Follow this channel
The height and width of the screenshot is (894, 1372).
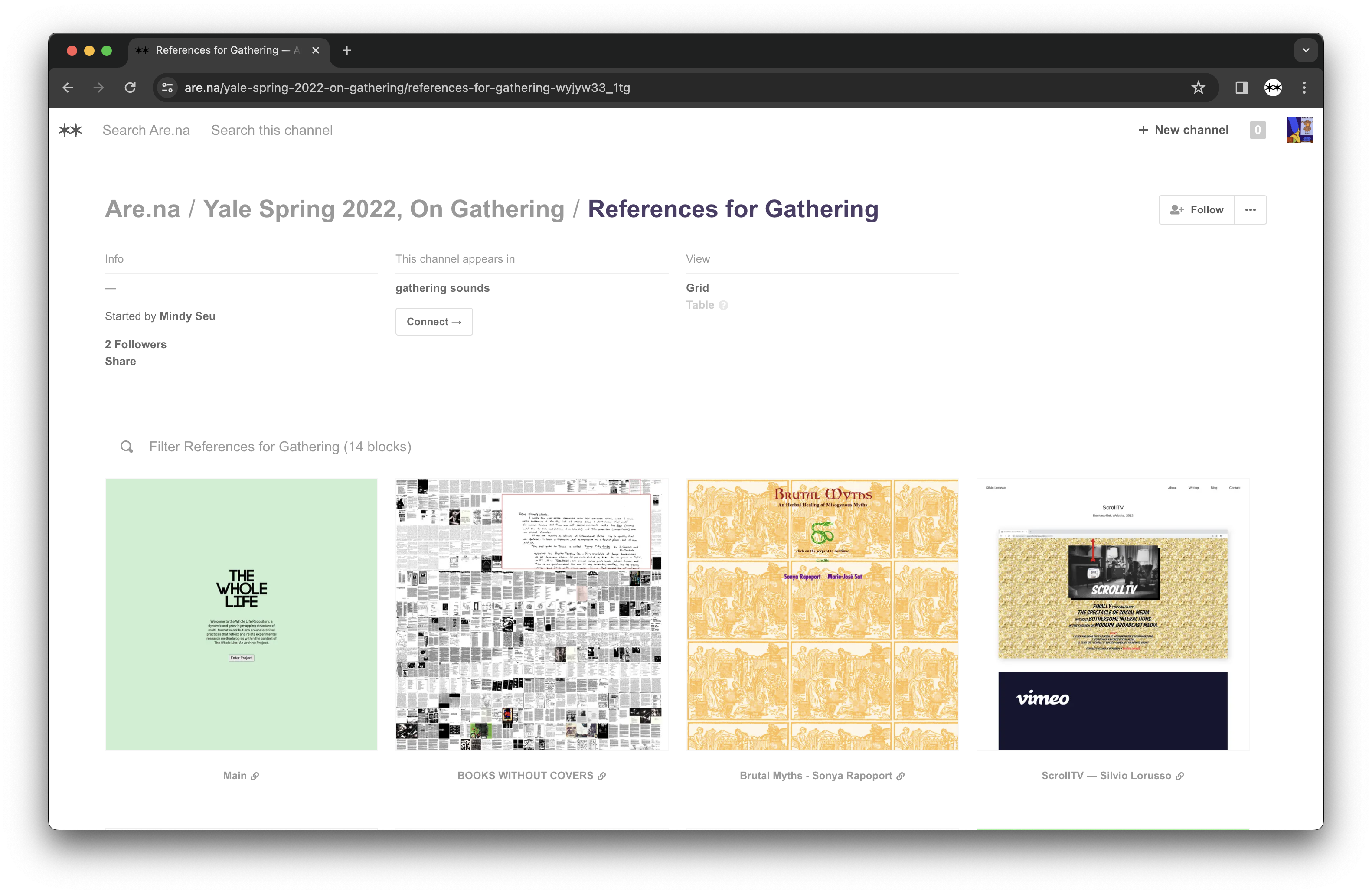(1196, 210)
